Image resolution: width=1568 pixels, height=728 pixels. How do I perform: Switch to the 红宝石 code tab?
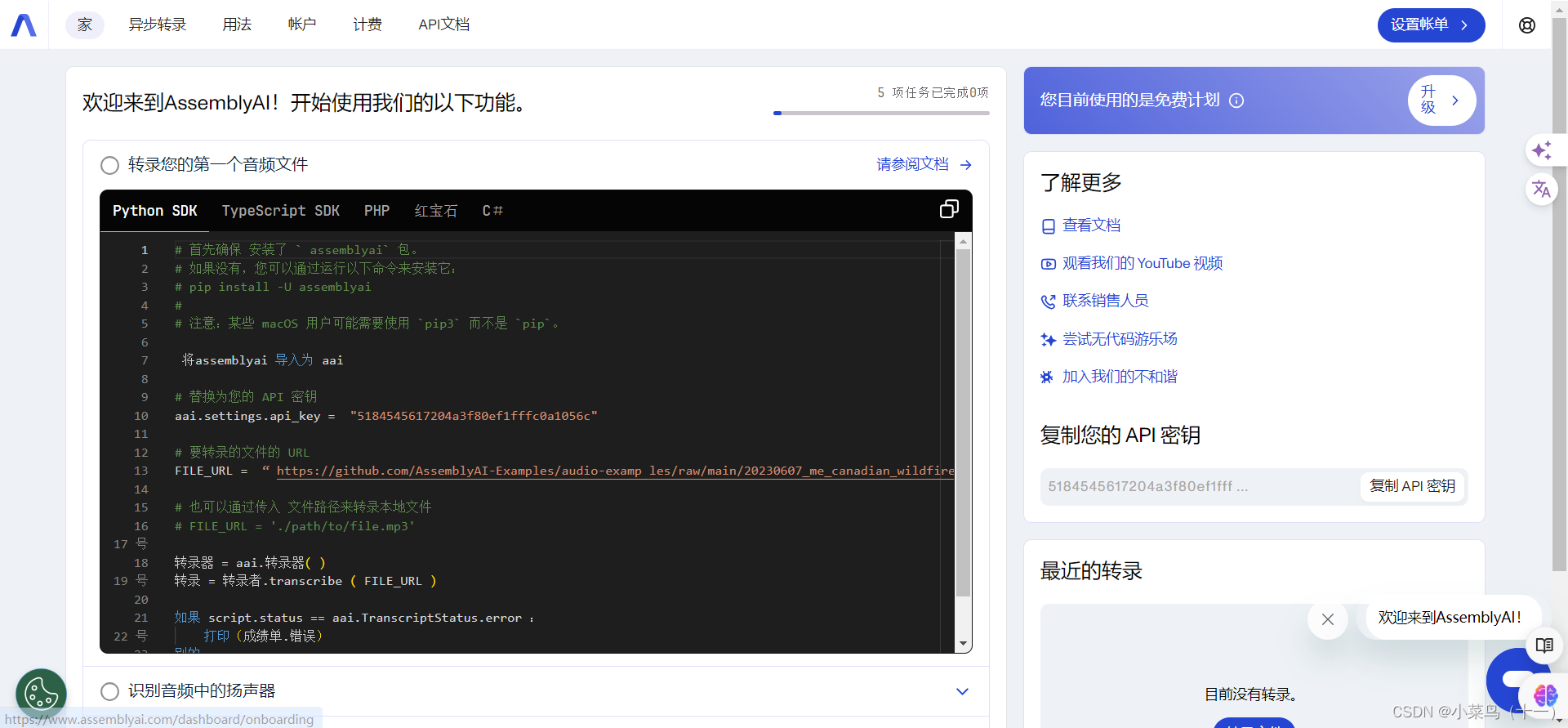coord(436,211)
